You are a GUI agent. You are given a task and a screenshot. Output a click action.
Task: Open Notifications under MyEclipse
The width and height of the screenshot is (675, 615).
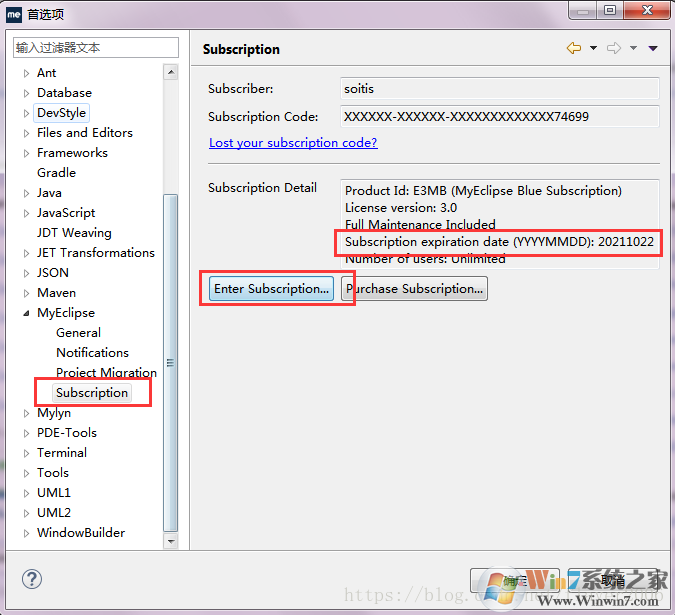coord(92,352)
